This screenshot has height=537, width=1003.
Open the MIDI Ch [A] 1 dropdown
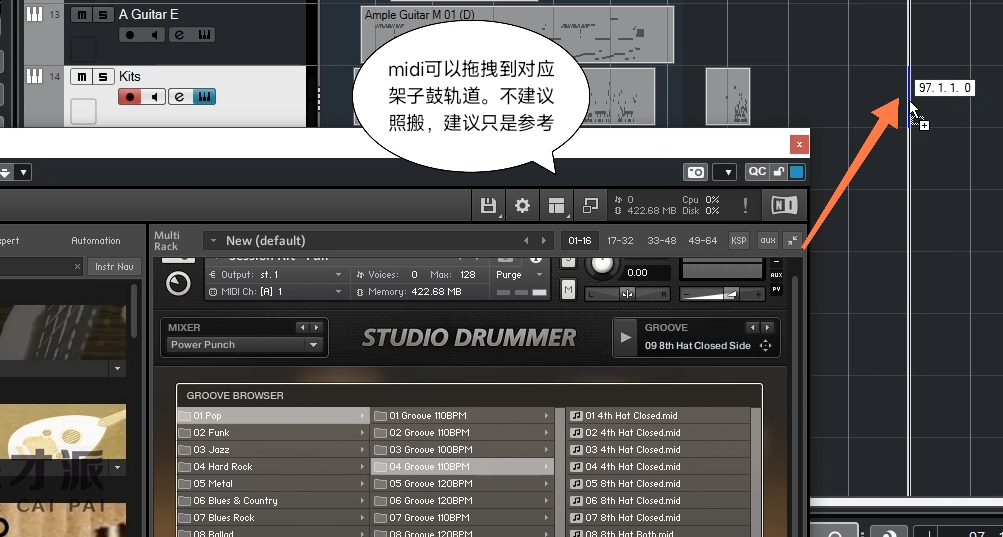coord(275,292)
